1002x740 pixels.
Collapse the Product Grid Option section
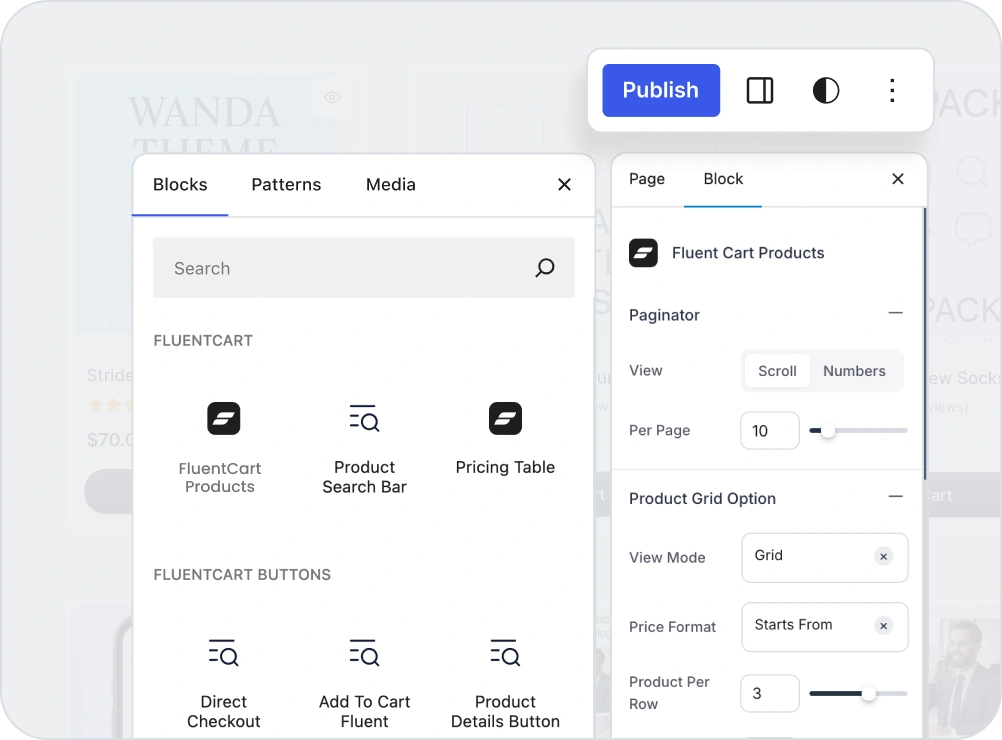click(895, 497)
